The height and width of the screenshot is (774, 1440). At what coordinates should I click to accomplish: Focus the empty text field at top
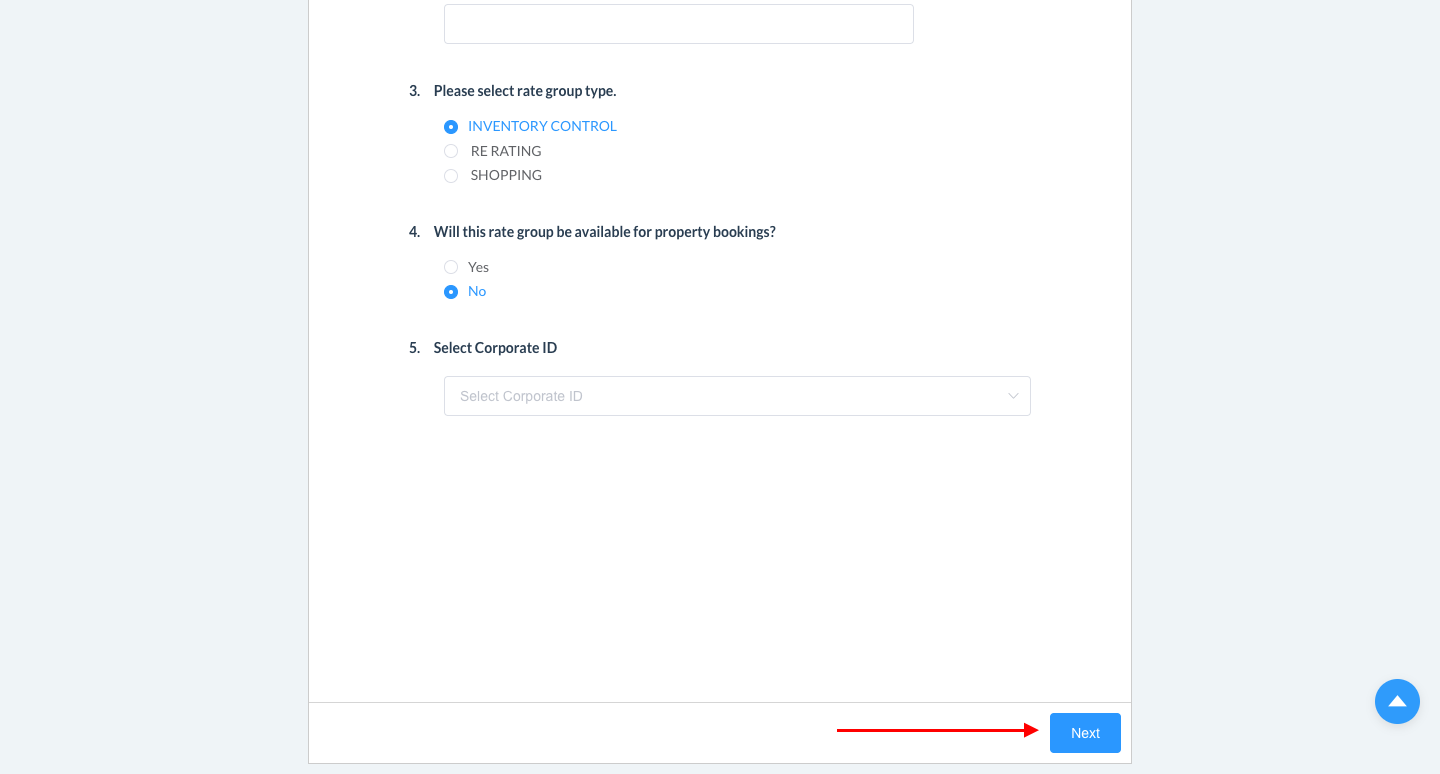678,24
